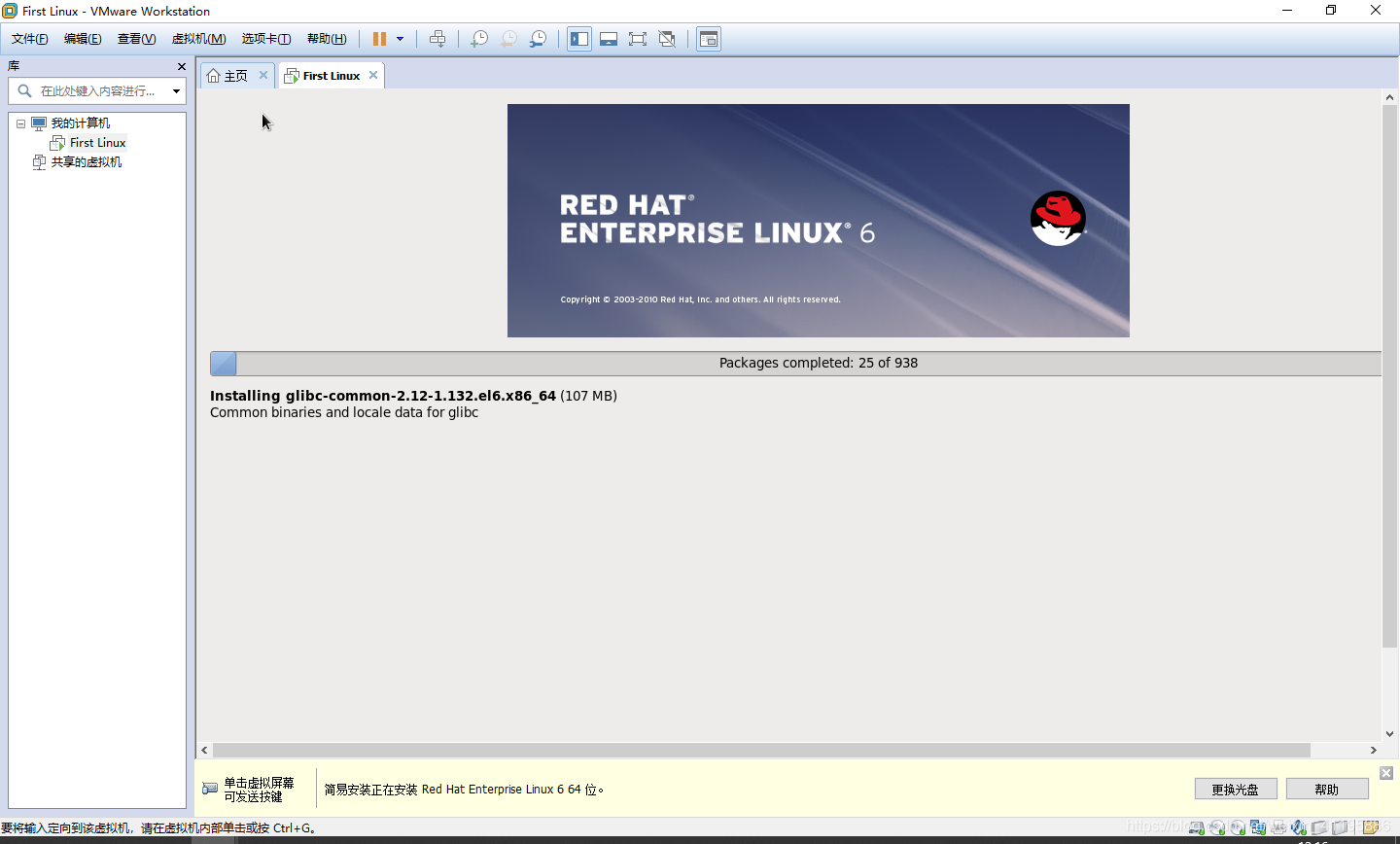Click the 更换光盘 button
This screenshot has height=844, width=1400.
coord(1236,790)
